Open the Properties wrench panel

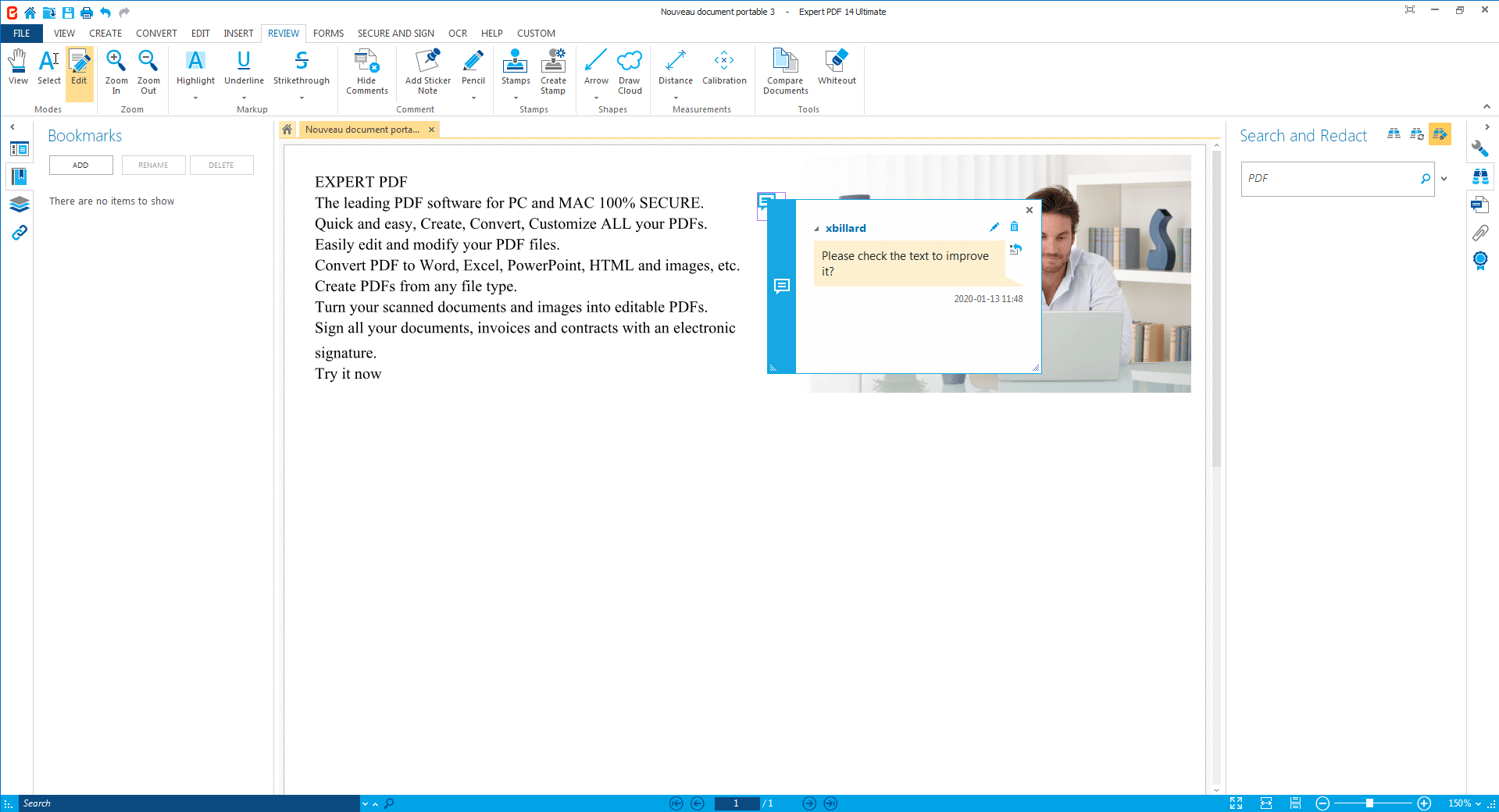[1479, 148]
